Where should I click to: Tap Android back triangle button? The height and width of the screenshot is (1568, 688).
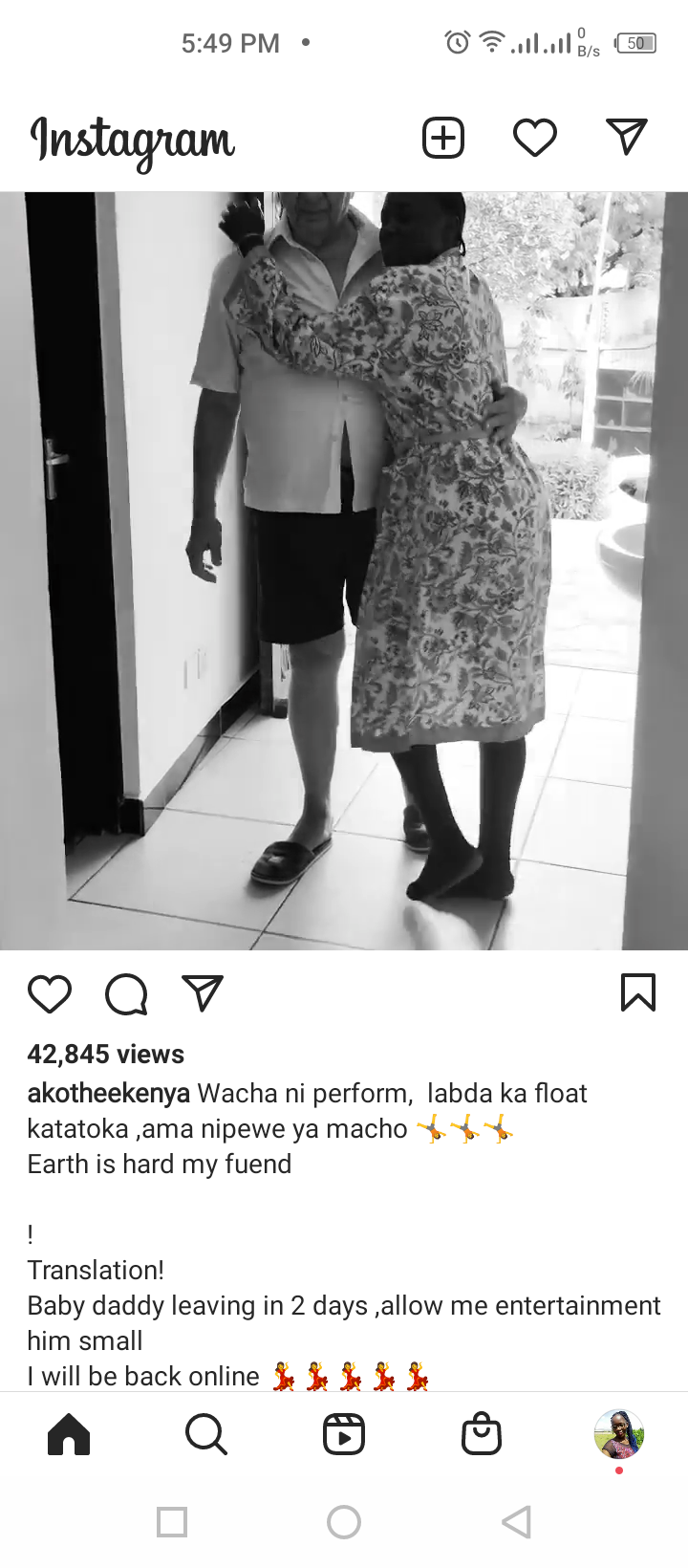516,1522
